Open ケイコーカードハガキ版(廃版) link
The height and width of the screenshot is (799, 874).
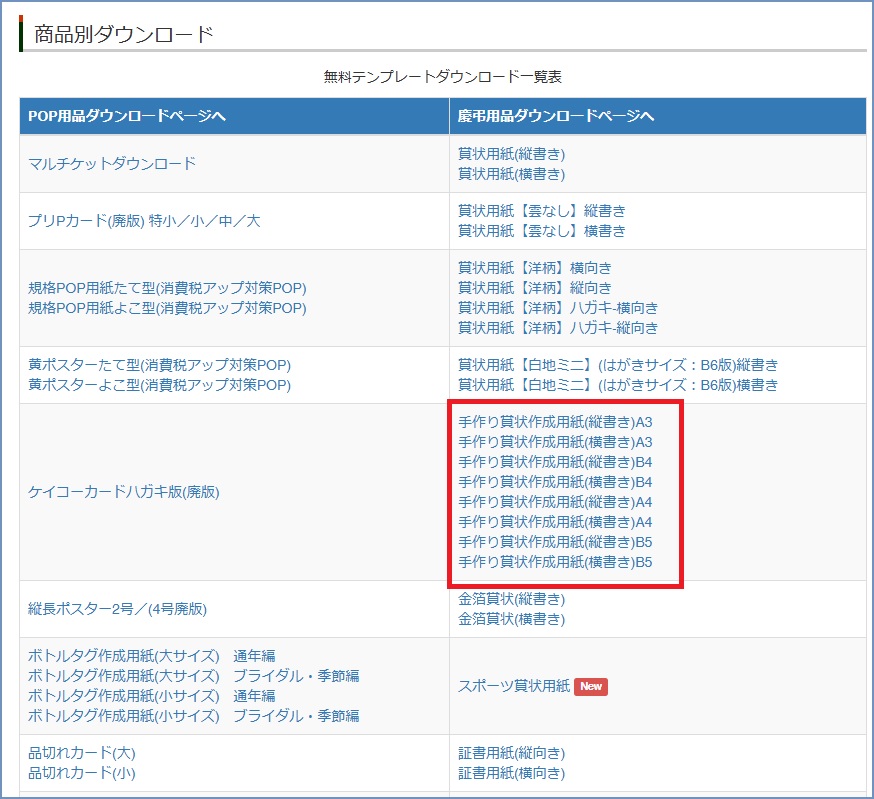pyautogui.click(x=123, y=492)
